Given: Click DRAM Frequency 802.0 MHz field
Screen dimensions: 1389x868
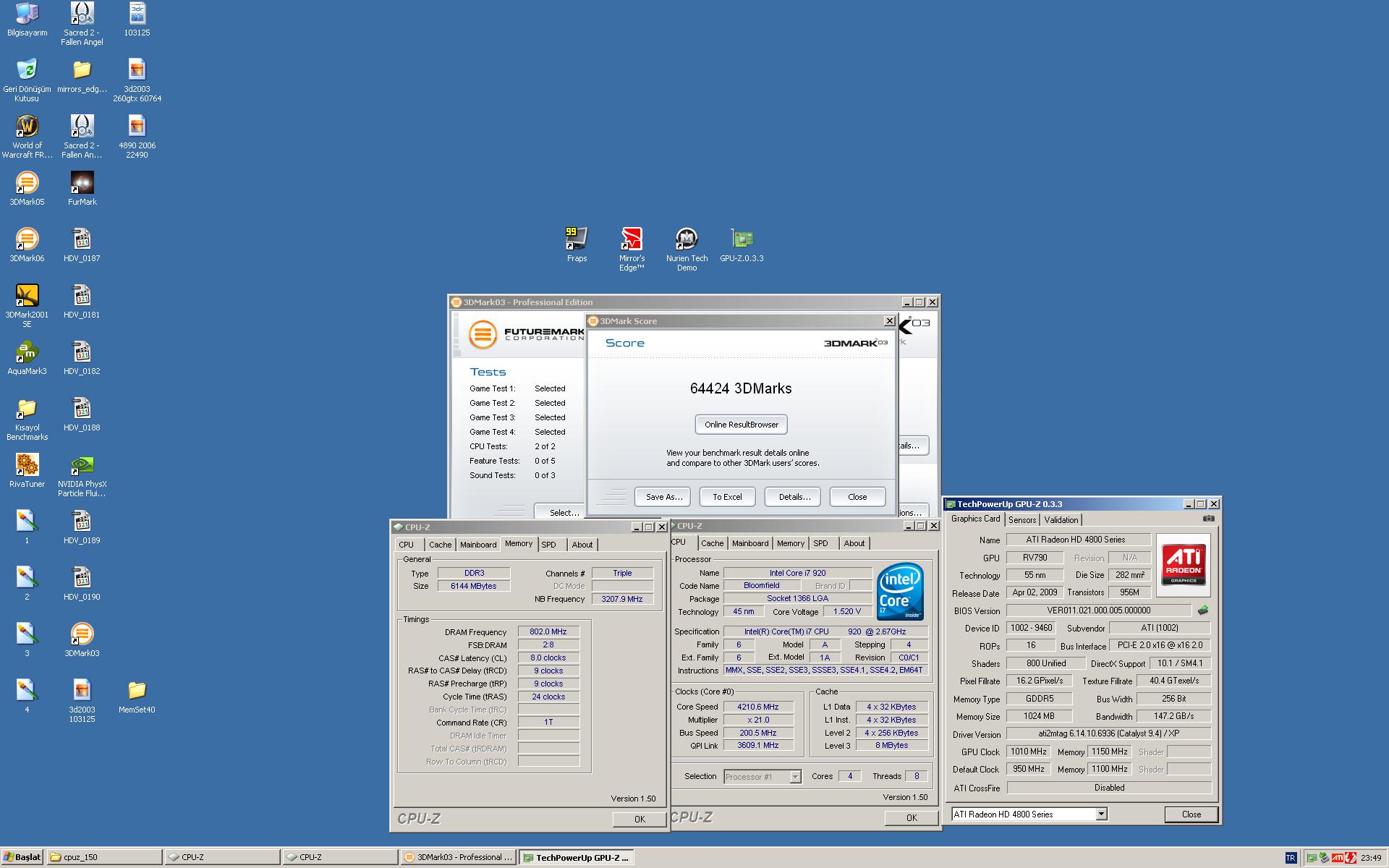Looking at the screenshot, I should tap(548, 632).
